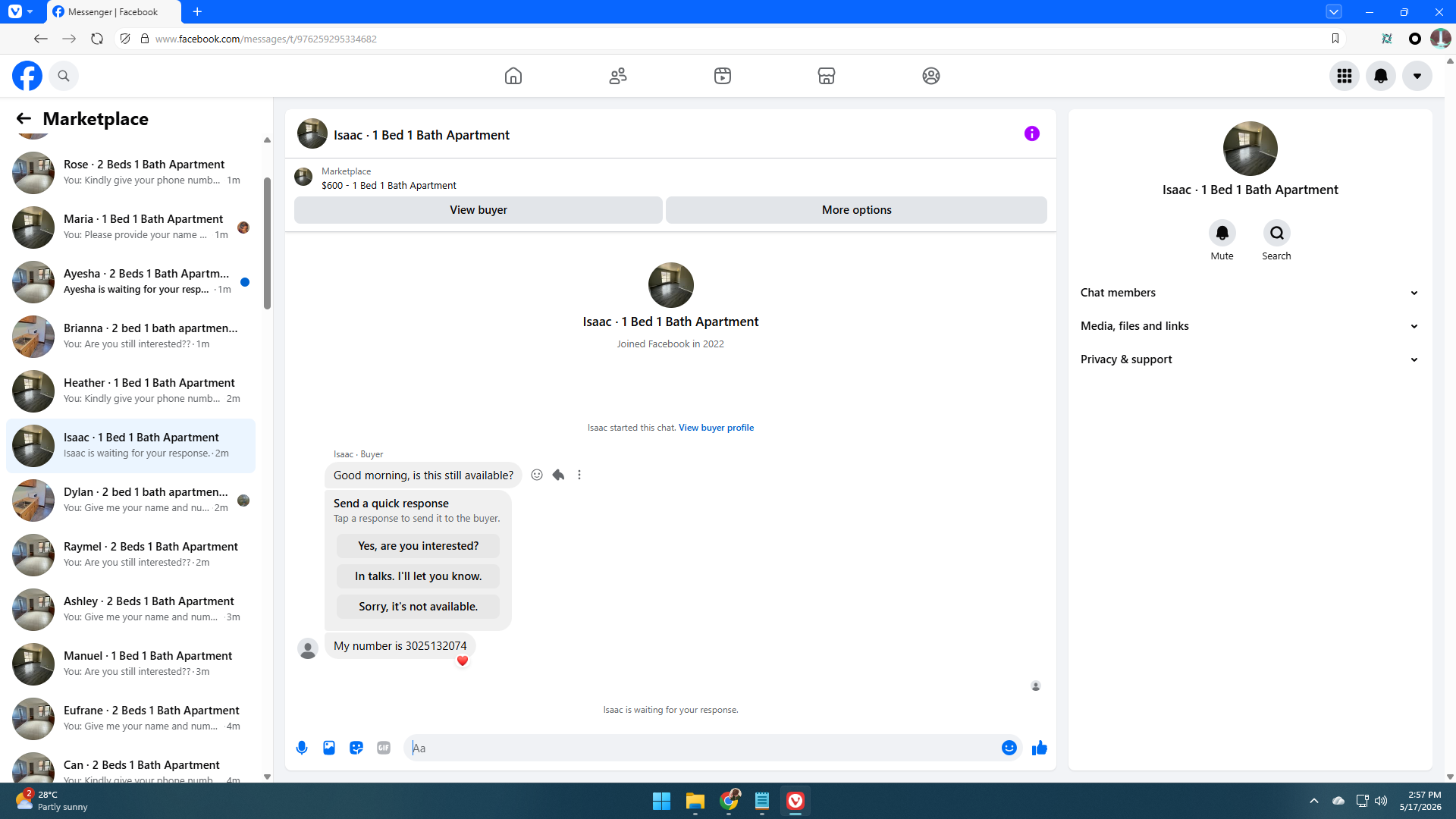The height and width of the screenshot is (819, 1456).
Task: Open Facebook home logo
Action: click(x=27, y=76)
